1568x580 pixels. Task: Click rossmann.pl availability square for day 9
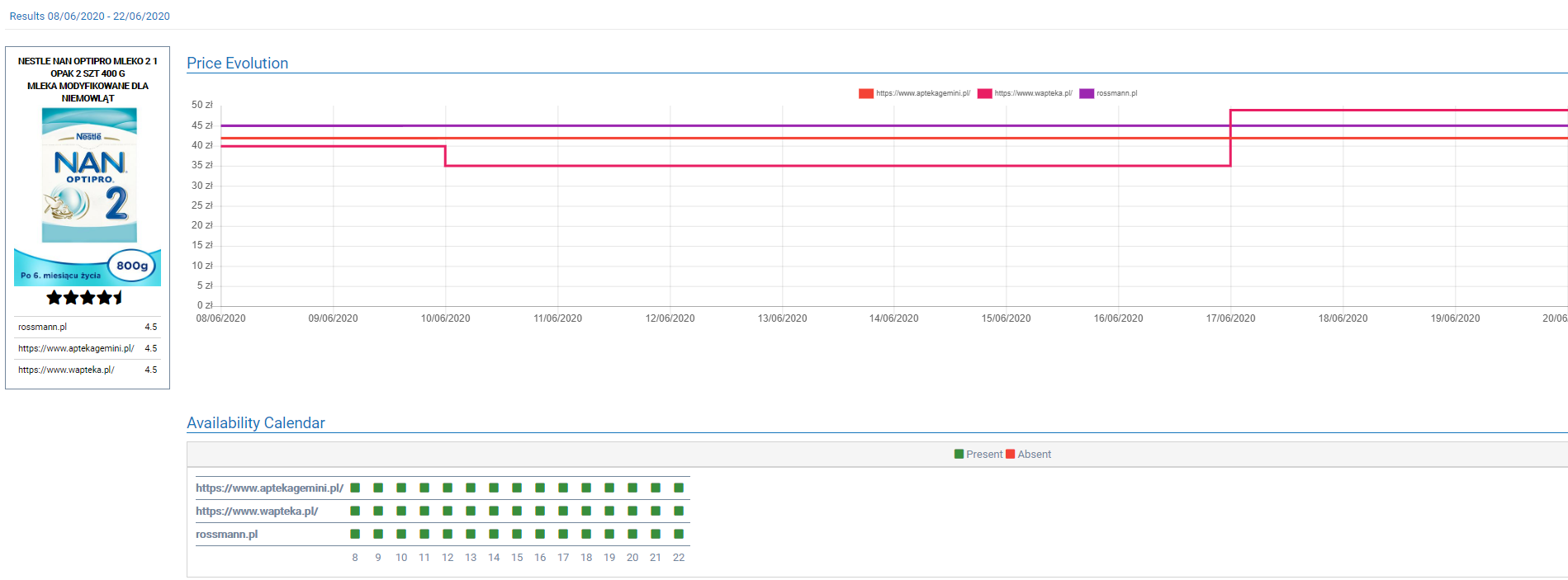click(x=378, y=534)
